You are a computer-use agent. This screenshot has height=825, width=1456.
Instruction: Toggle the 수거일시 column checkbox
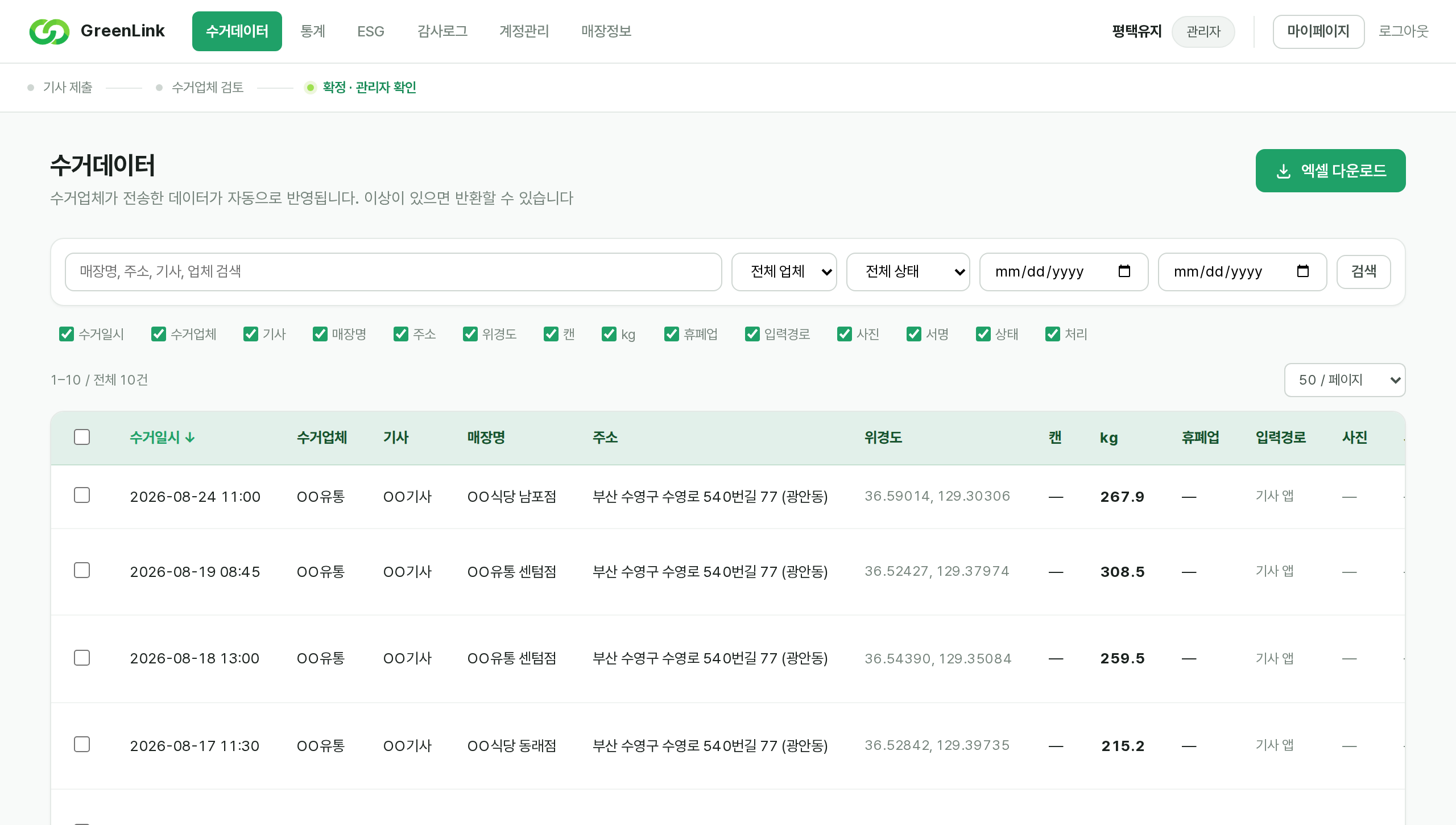[67, 334]
